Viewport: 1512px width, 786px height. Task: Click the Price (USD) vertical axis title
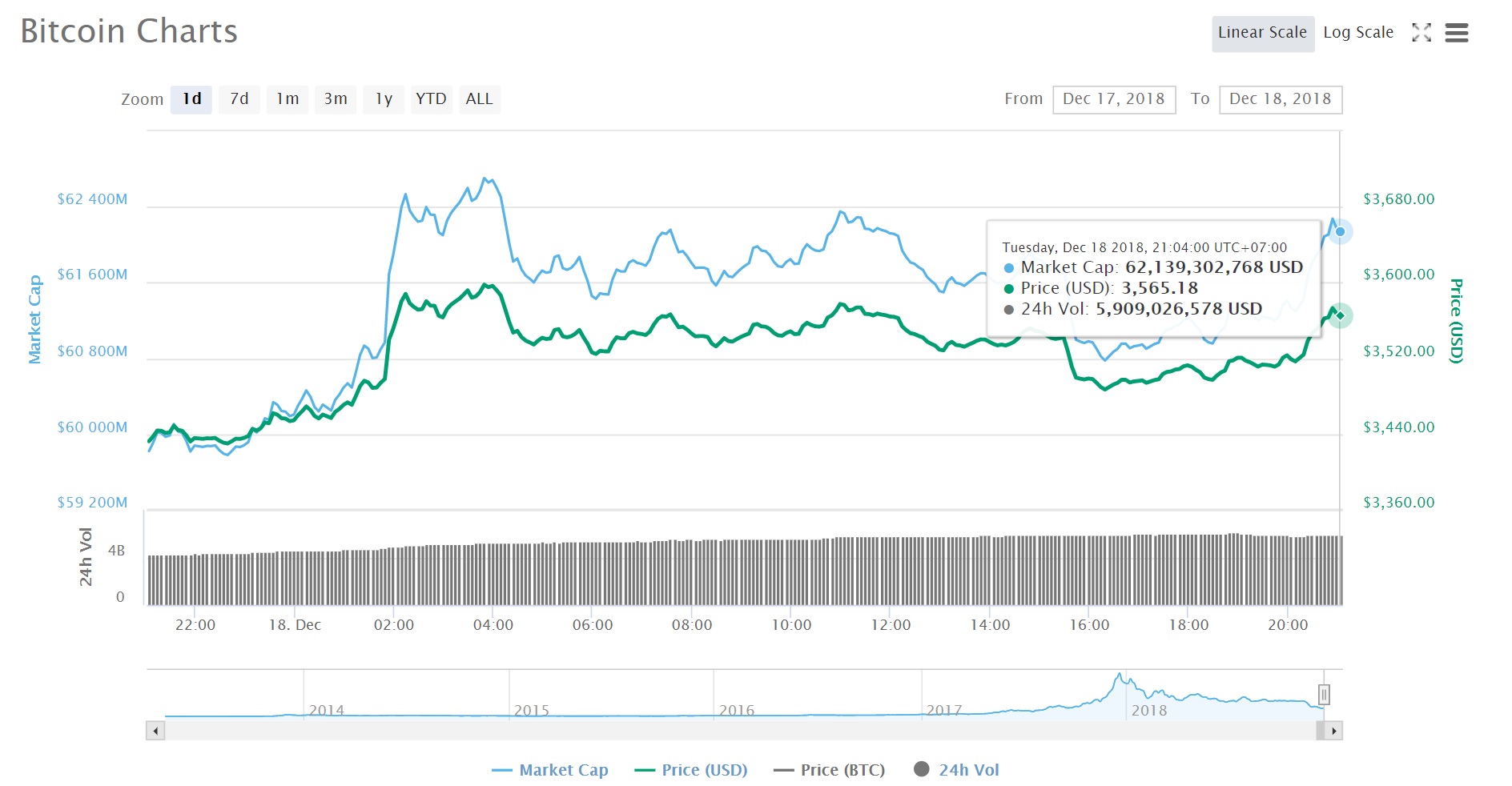(1457, 321)
